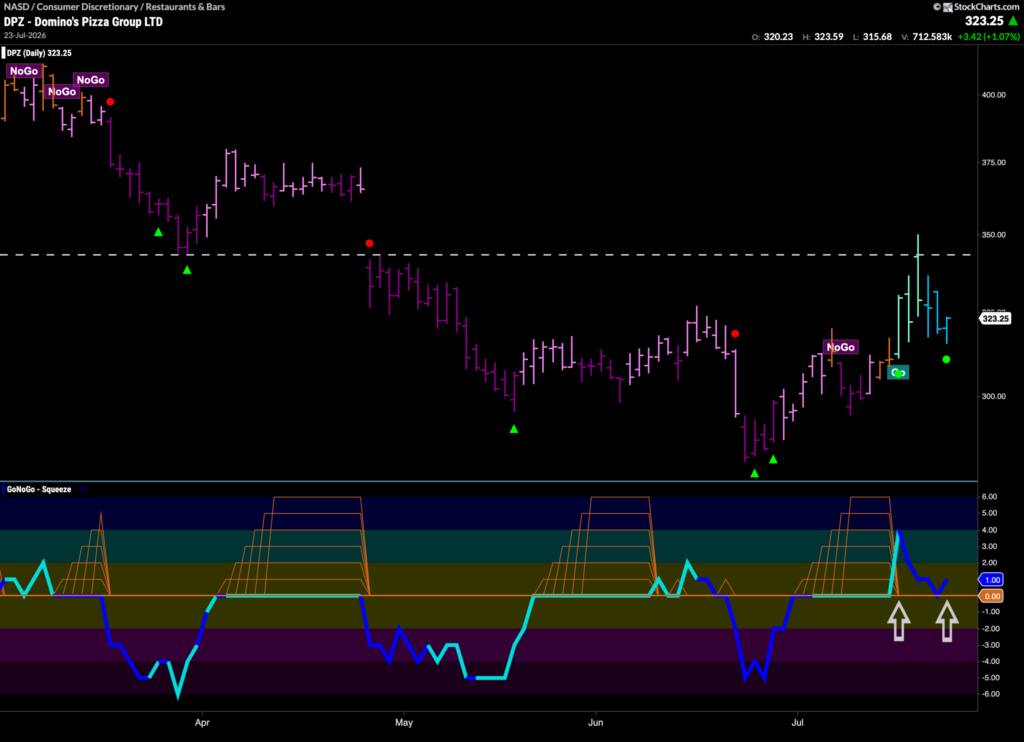Viewport: 1024px width, 742px height.
Task: Click the lowest green triangle on the chart
Action: 755,473
